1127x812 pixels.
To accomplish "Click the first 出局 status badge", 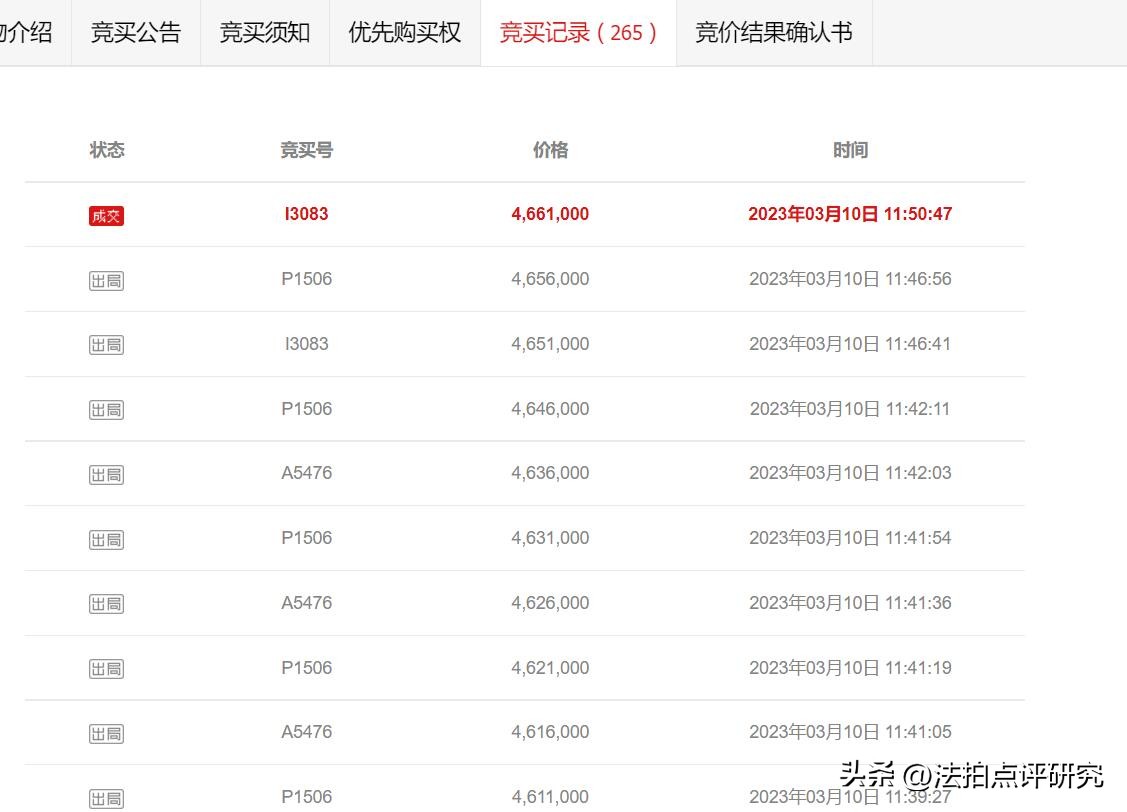I will point(106,280).
